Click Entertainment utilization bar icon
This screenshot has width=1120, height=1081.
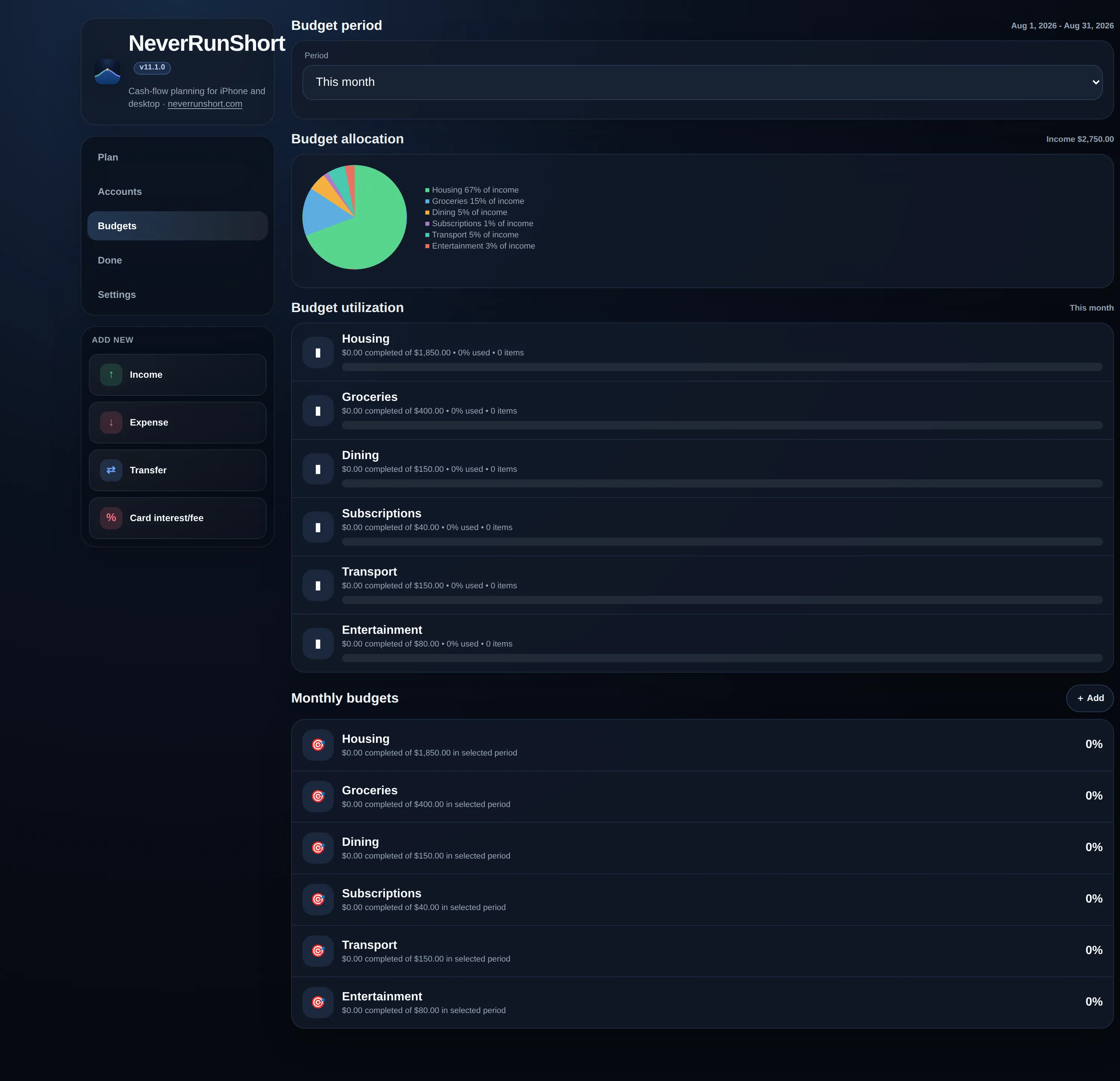(x=318, y=644)
